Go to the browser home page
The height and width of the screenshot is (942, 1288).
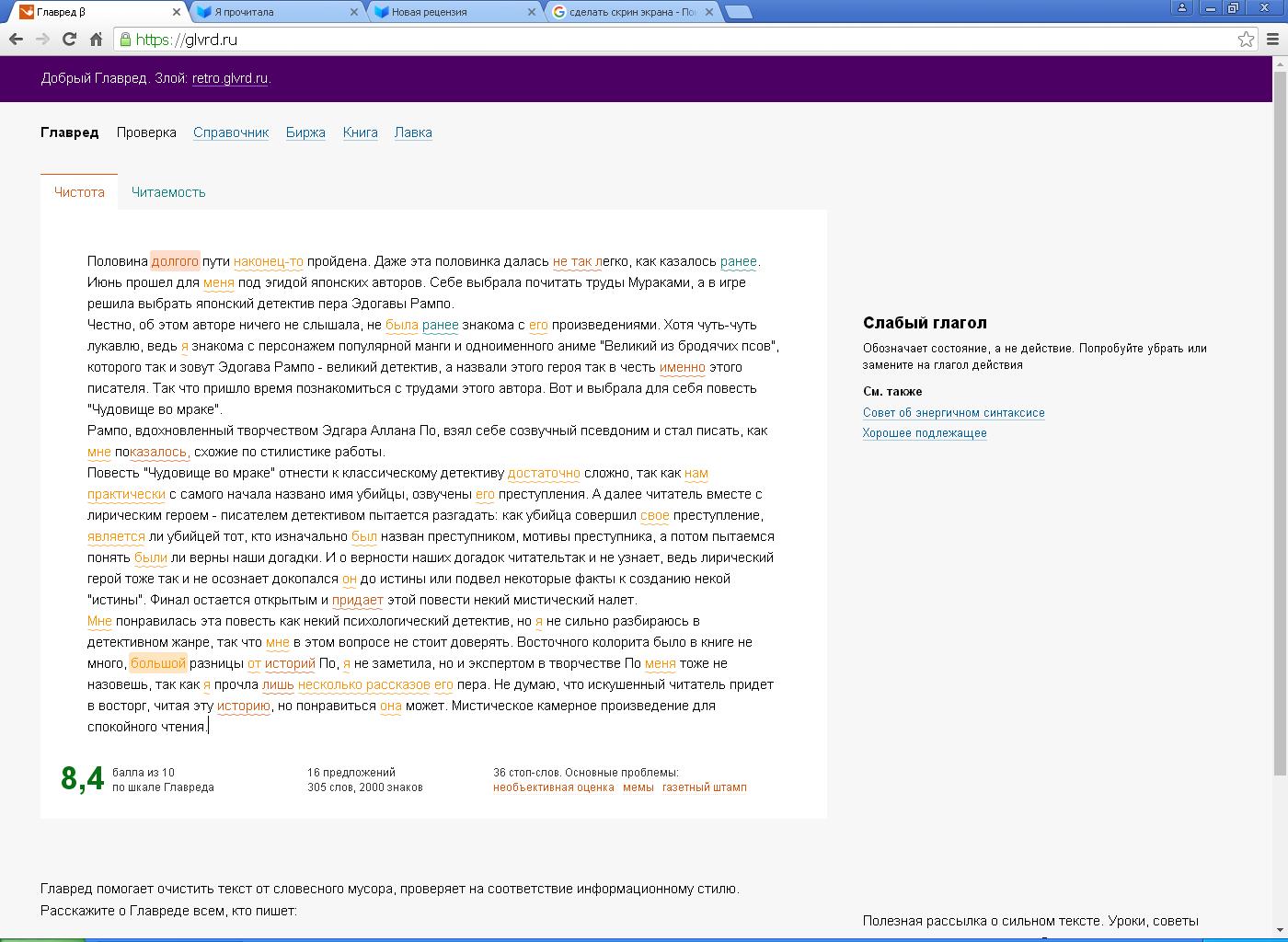click(96, 40)
